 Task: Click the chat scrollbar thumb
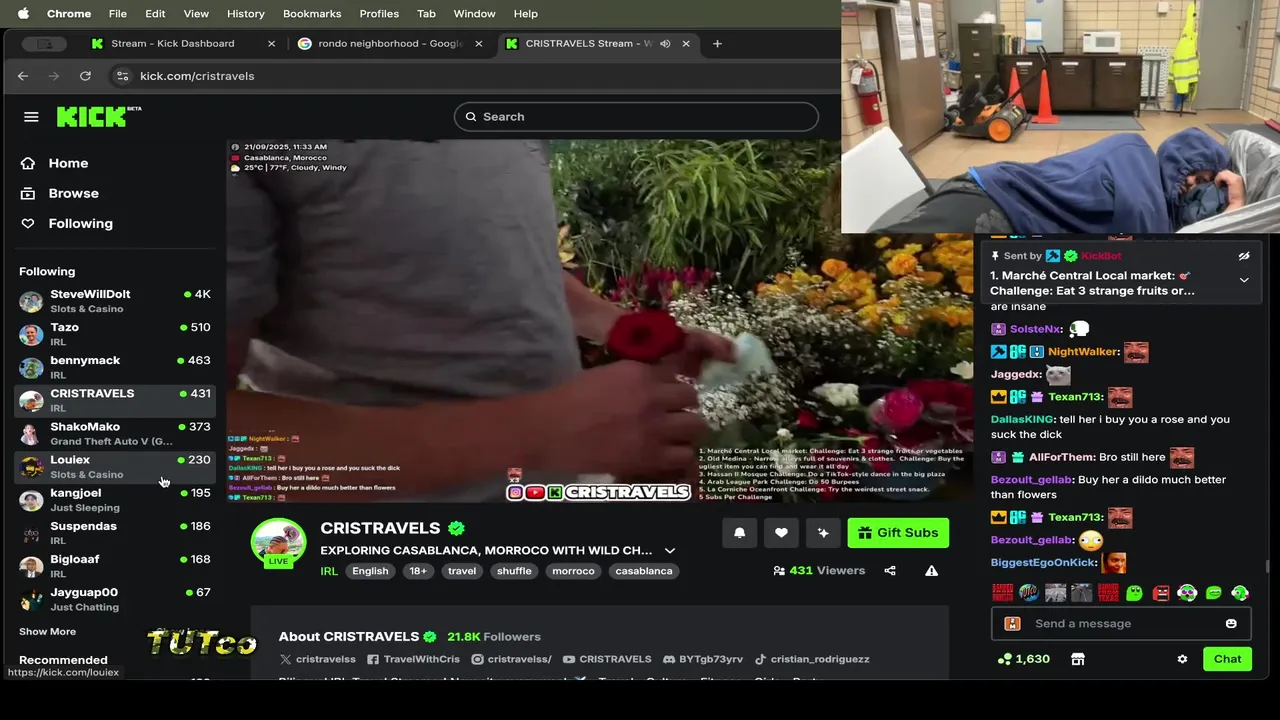[x=1267, y=567]
